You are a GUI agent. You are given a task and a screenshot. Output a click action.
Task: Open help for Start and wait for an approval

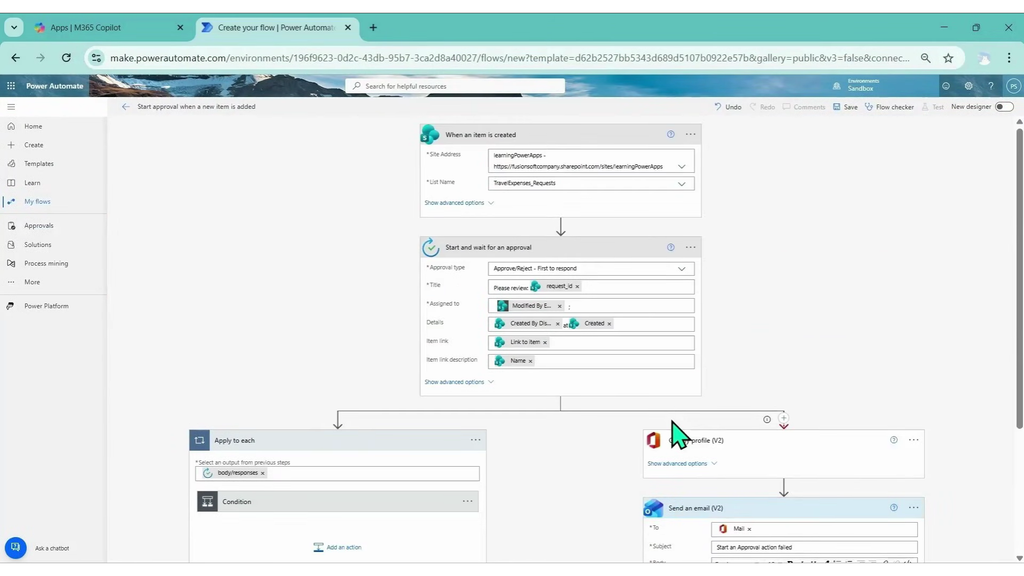(x=671, y=248)
